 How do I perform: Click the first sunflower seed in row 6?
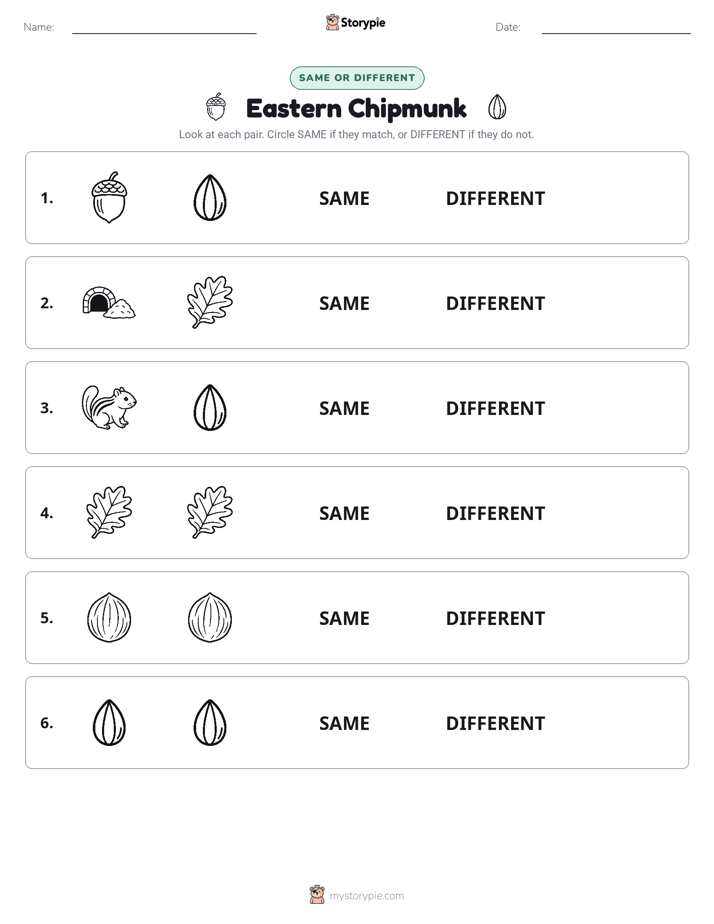pos(109,722)
